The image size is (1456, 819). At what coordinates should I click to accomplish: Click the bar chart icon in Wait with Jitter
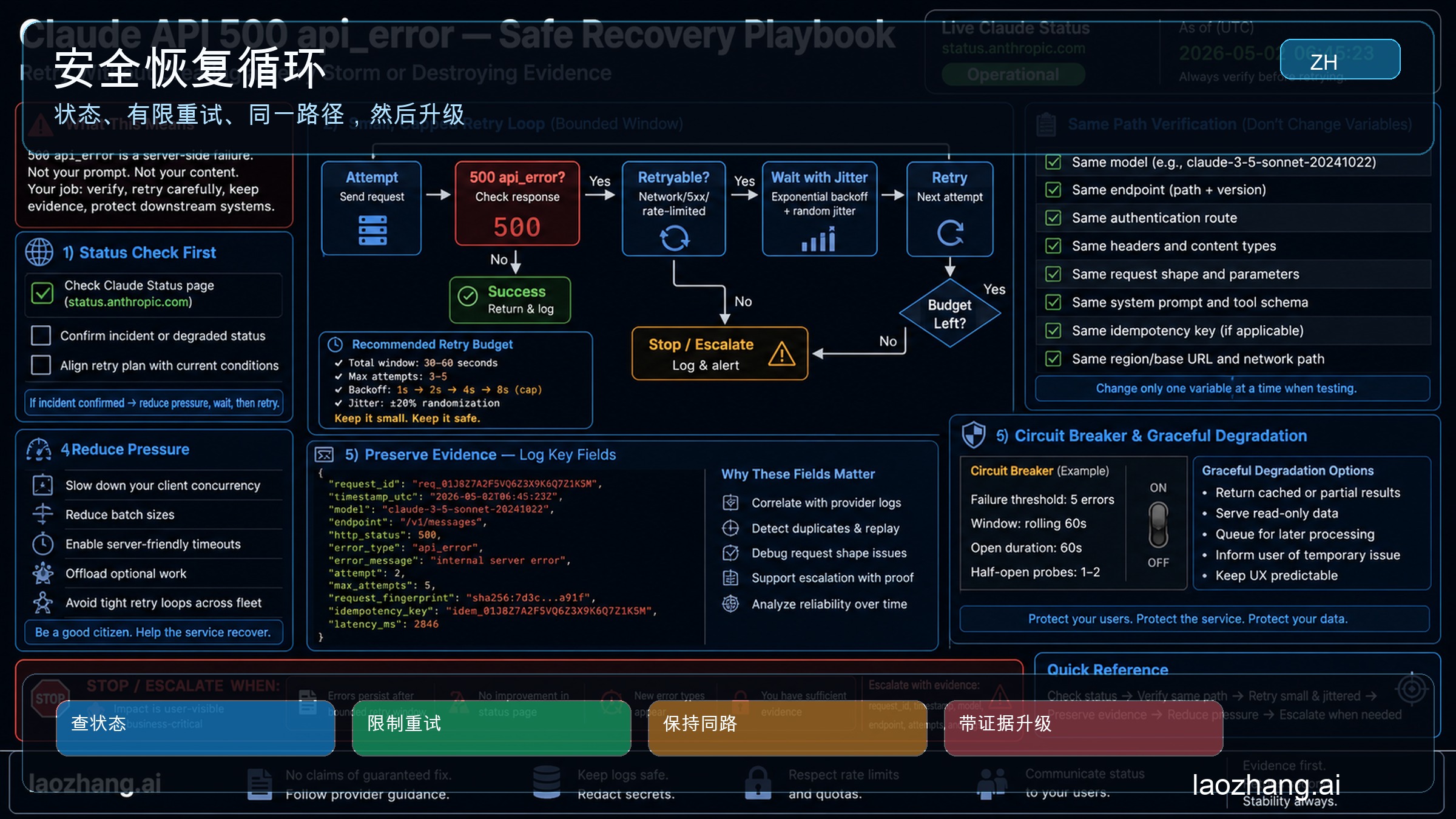pyautogui.click(x=819, y=239)
